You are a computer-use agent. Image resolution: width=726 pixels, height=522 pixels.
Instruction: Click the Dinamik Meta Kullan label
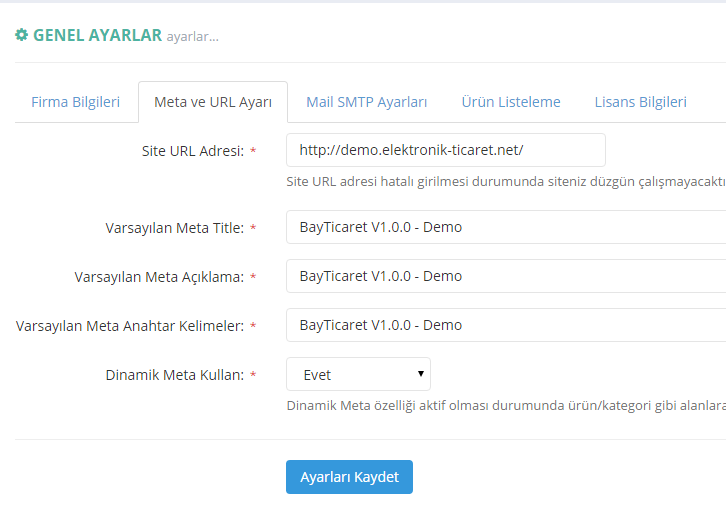point(174,376)
